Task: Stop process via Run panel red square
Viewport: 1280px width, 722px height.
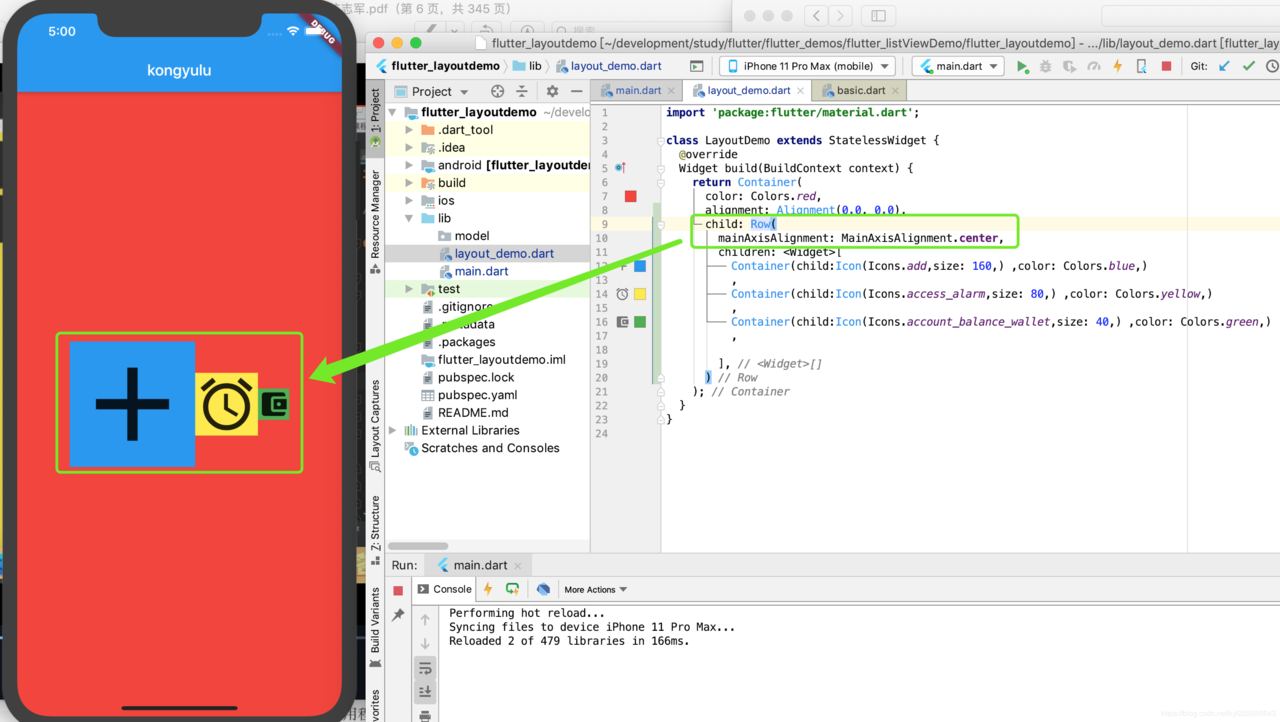Action: [x=398, y=590]
